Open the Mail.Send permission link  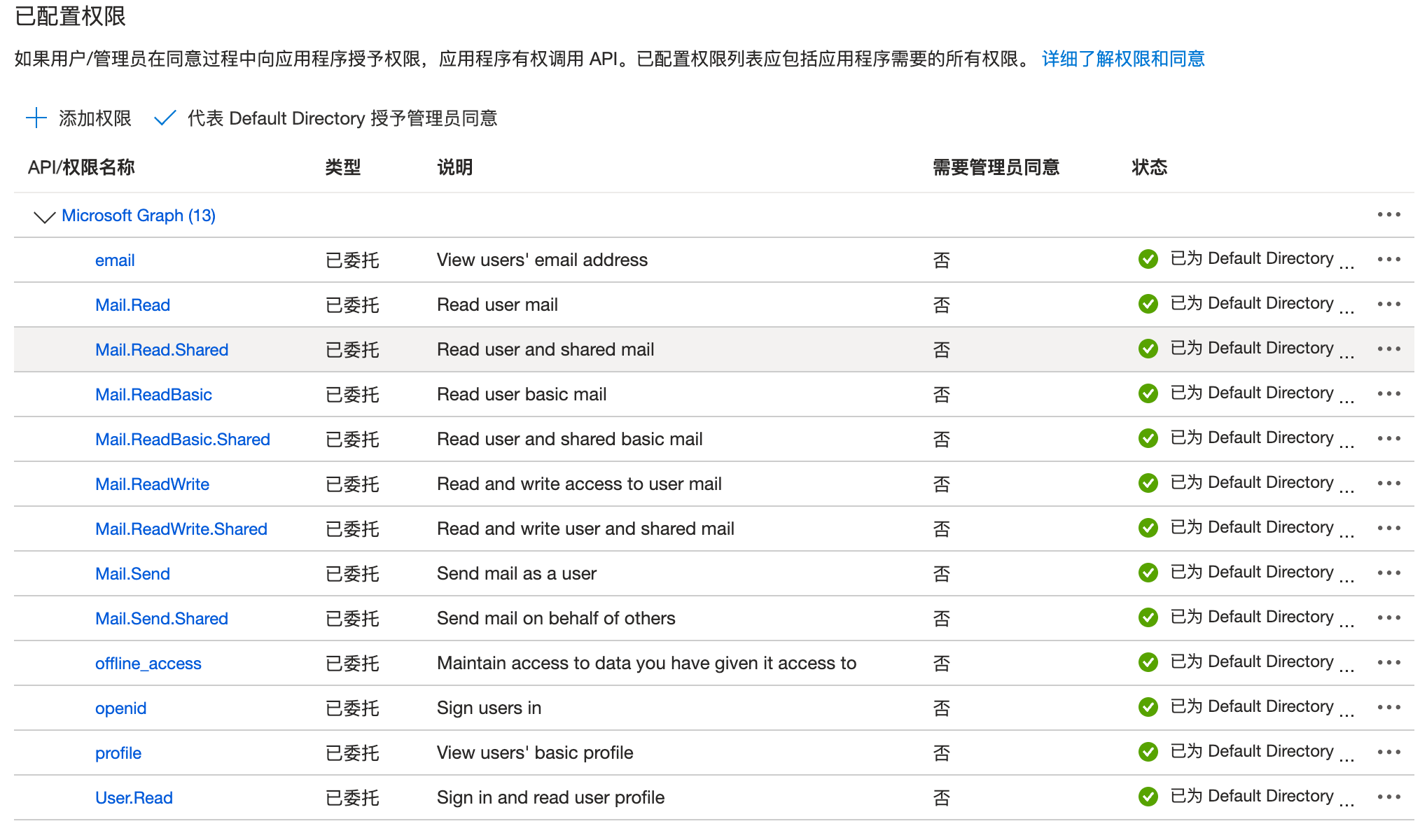coord(132,574)
